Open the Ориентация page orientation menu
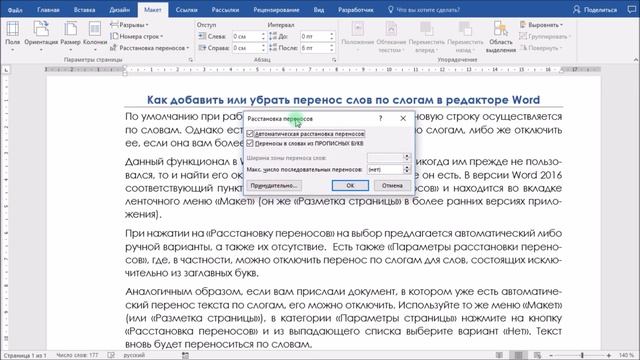 (41, 36)
